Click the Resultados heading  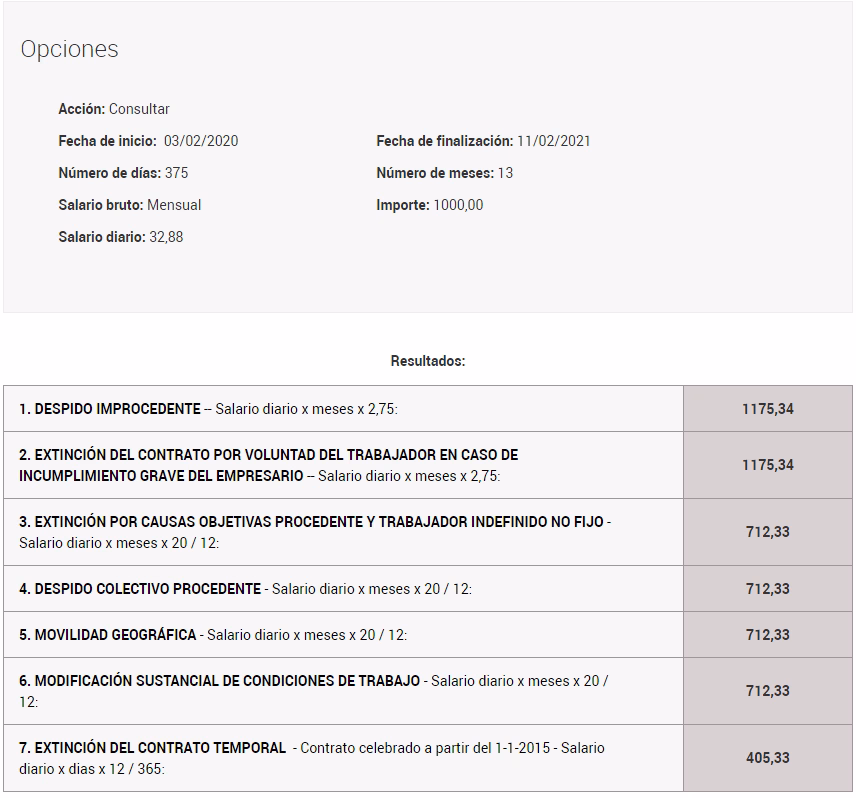click(x=428, y=361)
